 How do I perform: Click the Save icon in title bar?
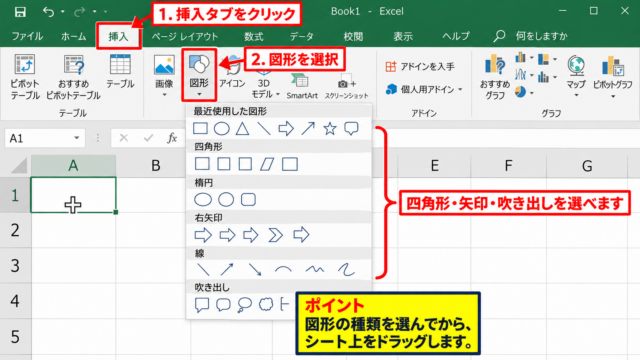[20, 12]
